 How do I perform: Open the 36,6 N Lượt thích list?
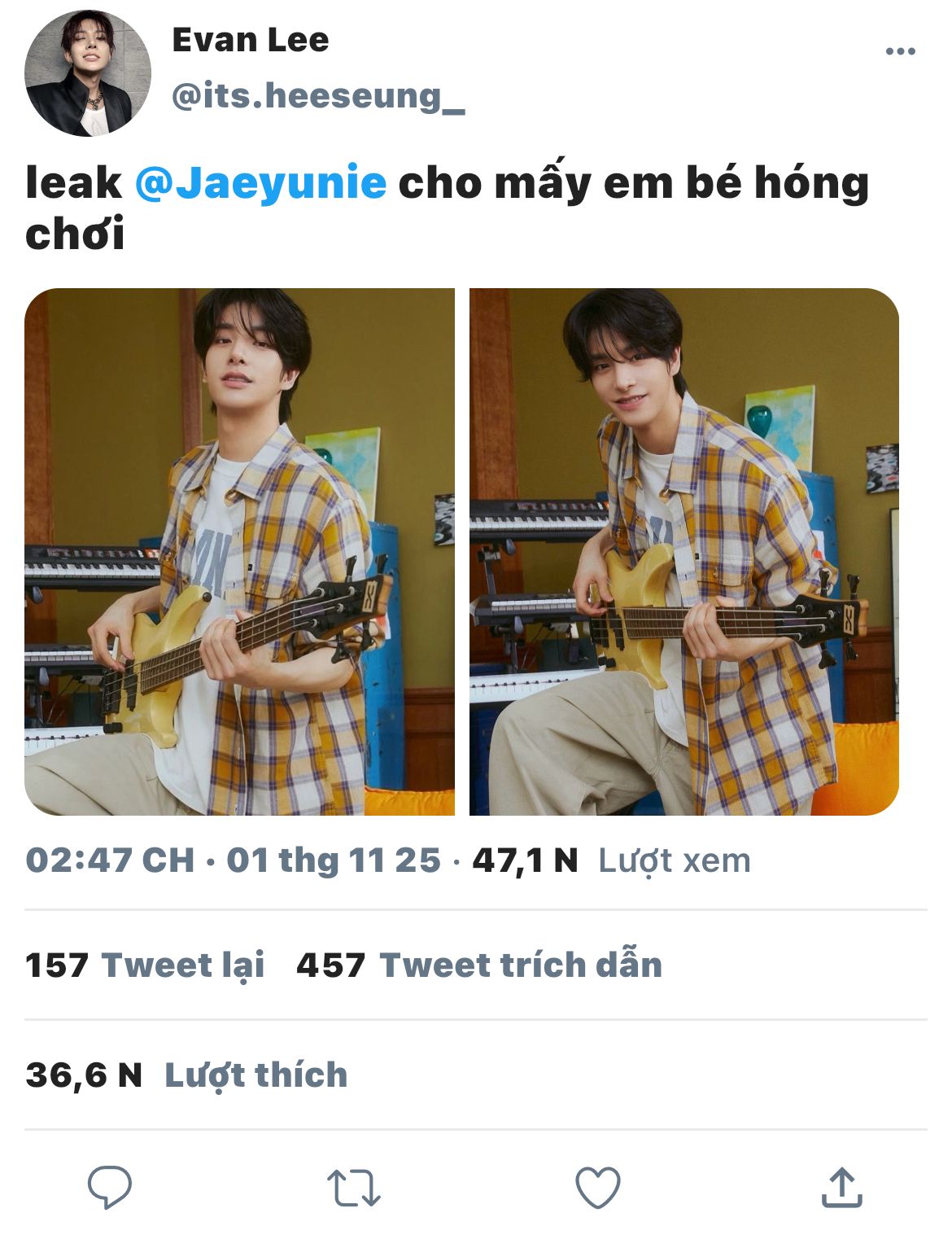pyautogui.click(x=186, y=1075)
